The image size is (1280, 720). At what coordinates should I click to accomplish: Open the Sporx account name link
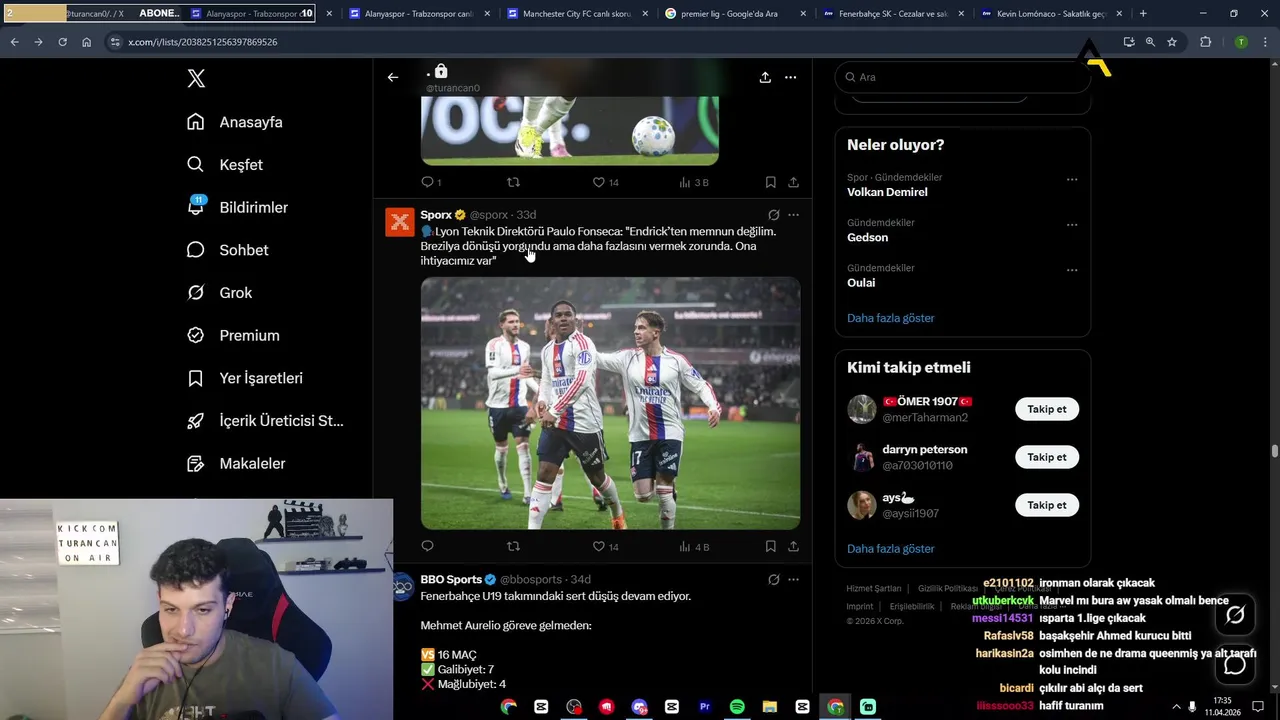[436, 215]
